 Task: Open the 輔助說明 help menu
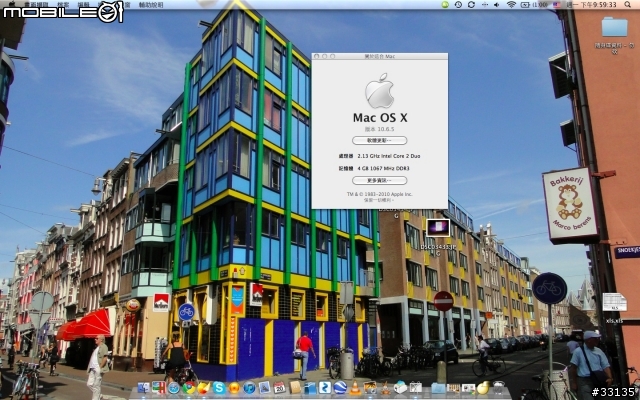[x=151, y=5]
